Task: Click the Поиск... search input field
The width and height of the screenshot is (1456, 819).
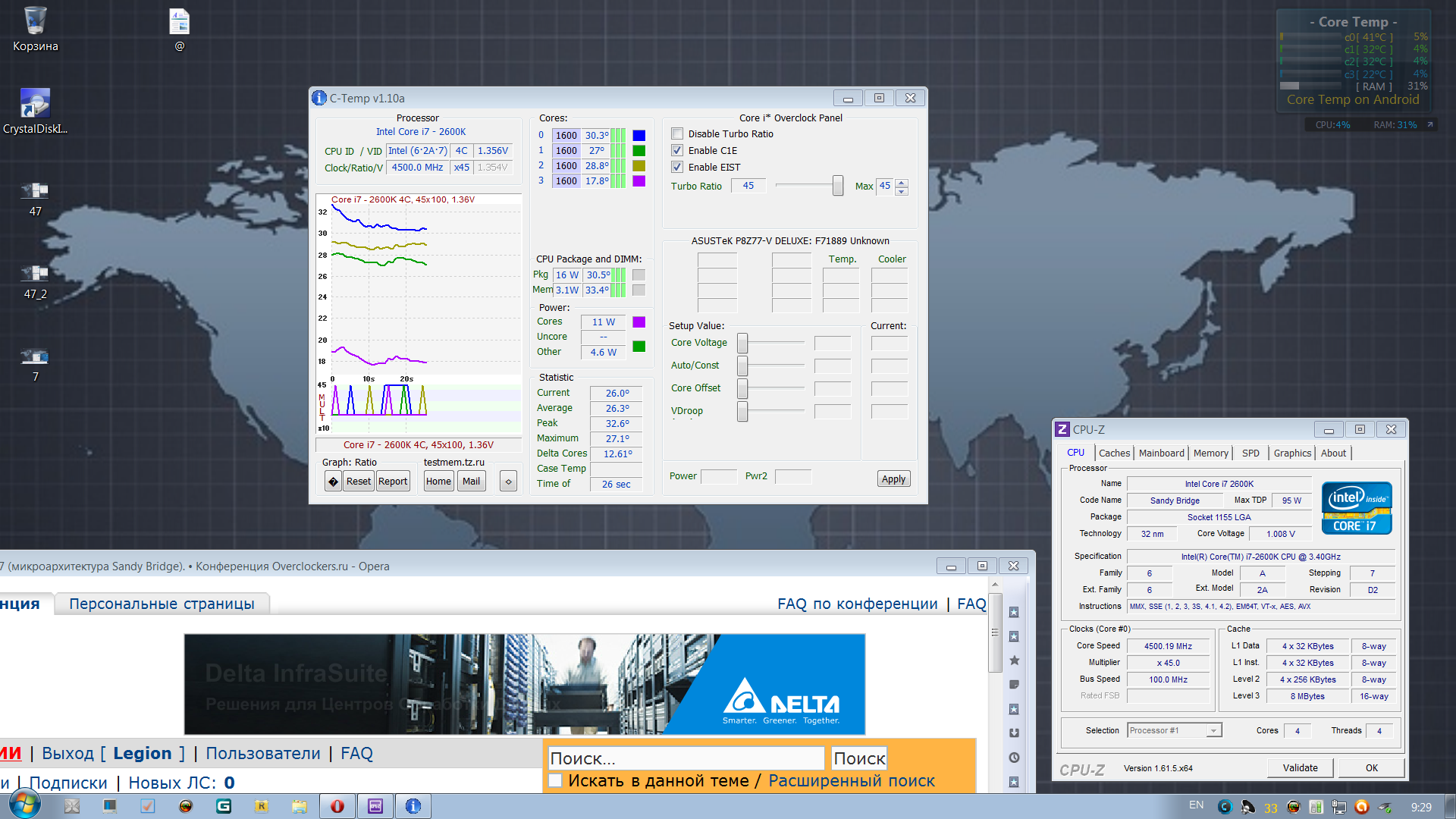Action: (686, 758)
